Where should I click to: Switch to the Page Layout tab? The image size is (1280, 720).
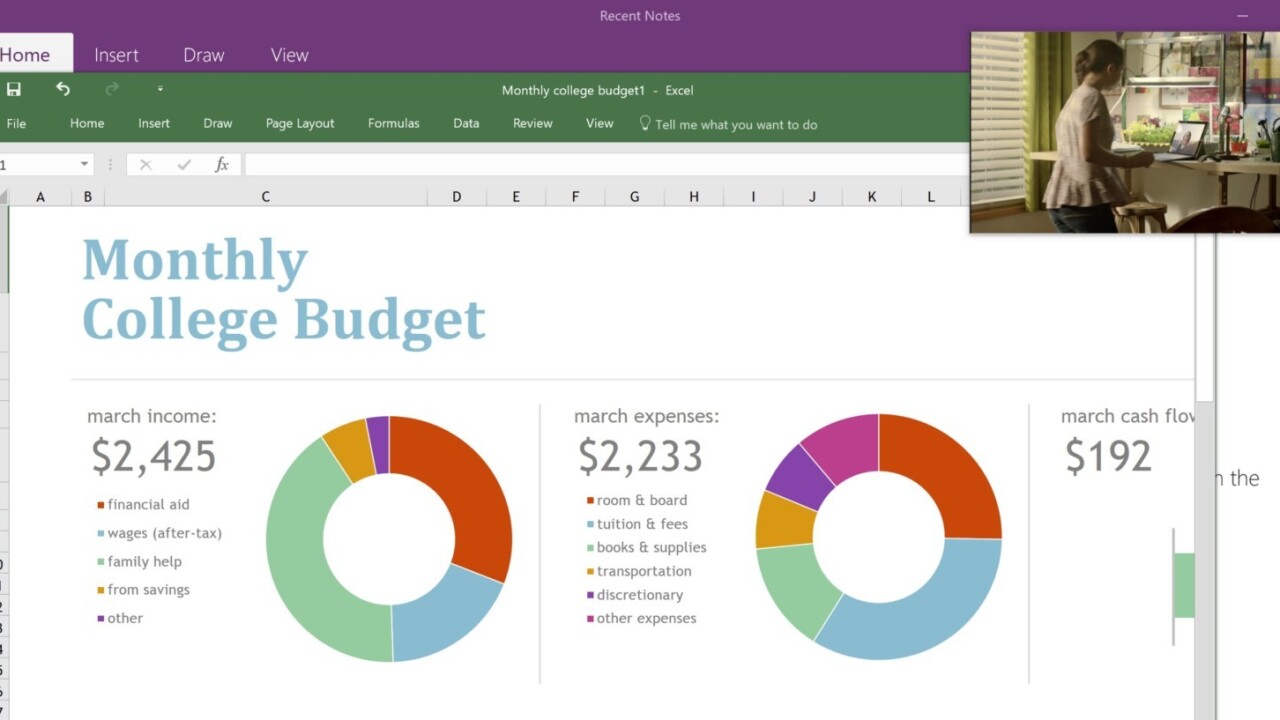(300, 124)
